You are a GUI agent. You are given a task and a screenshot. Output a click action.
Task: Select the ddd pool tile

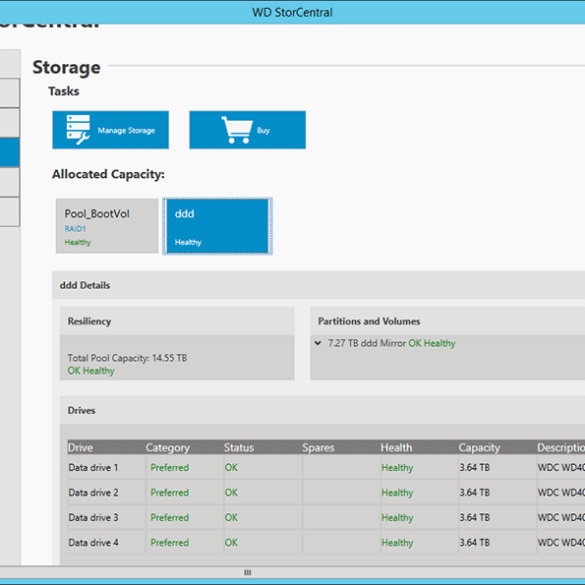point(218,226)
